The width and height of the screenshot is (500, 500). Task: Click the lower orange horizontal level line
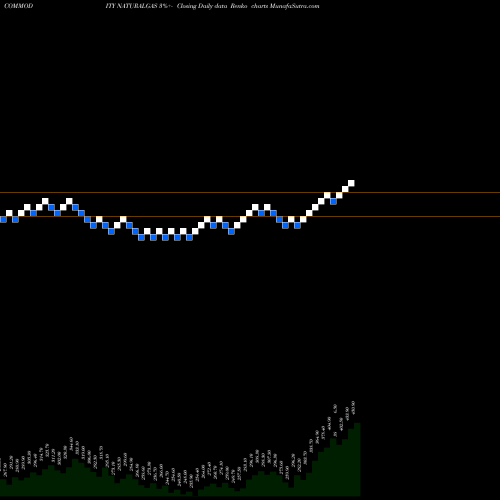250,217
